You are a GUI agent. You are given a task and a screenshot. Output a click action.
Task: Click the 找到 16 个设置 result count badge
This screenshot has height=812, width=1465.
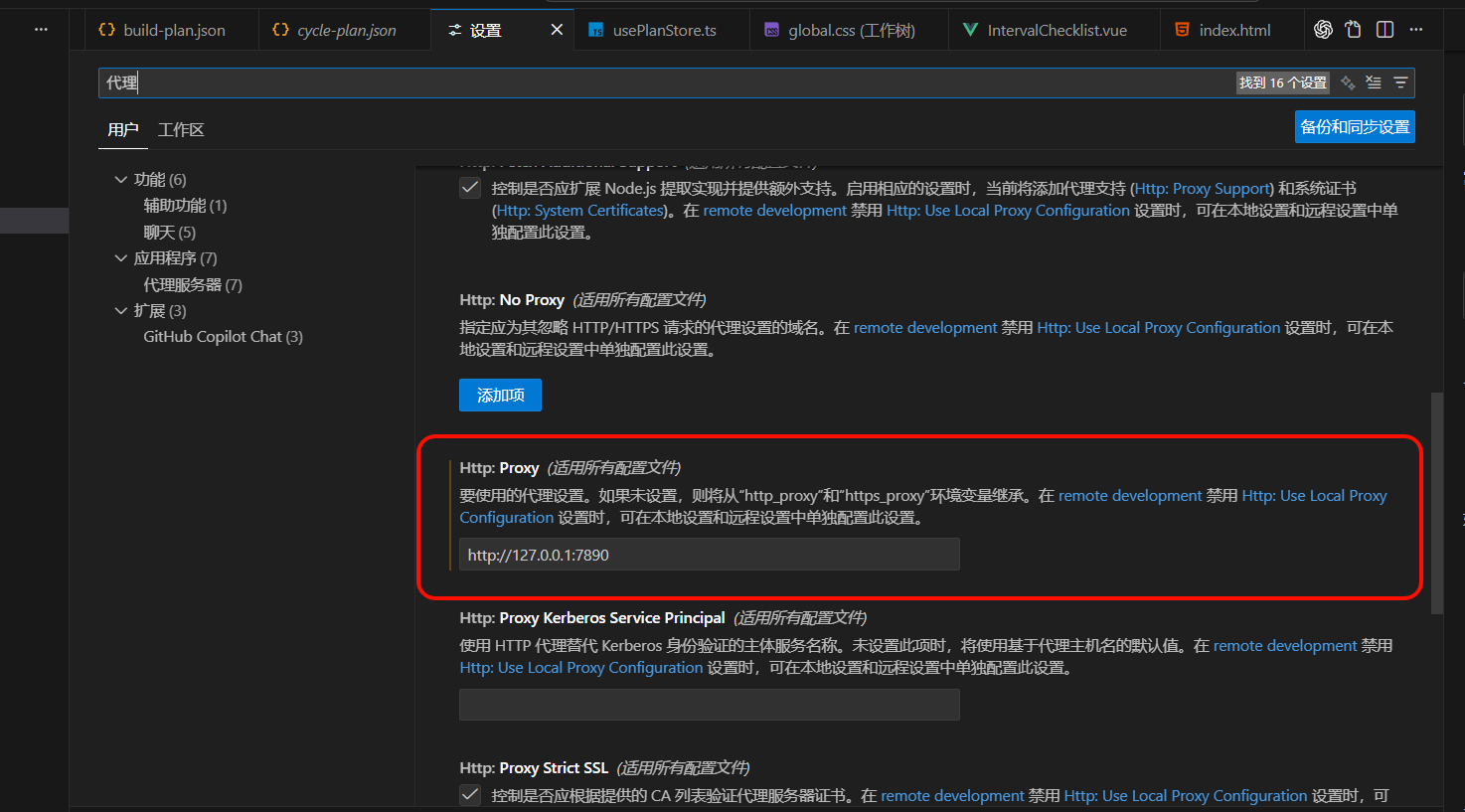tap(1283, 82)
